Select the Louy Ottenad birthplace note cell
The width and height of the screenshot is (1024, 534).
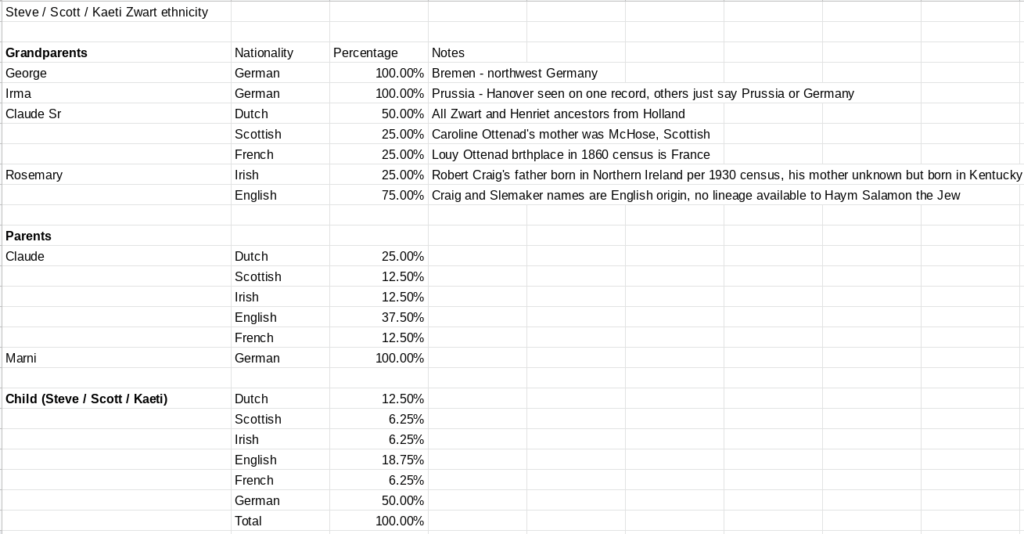point(570,155)
